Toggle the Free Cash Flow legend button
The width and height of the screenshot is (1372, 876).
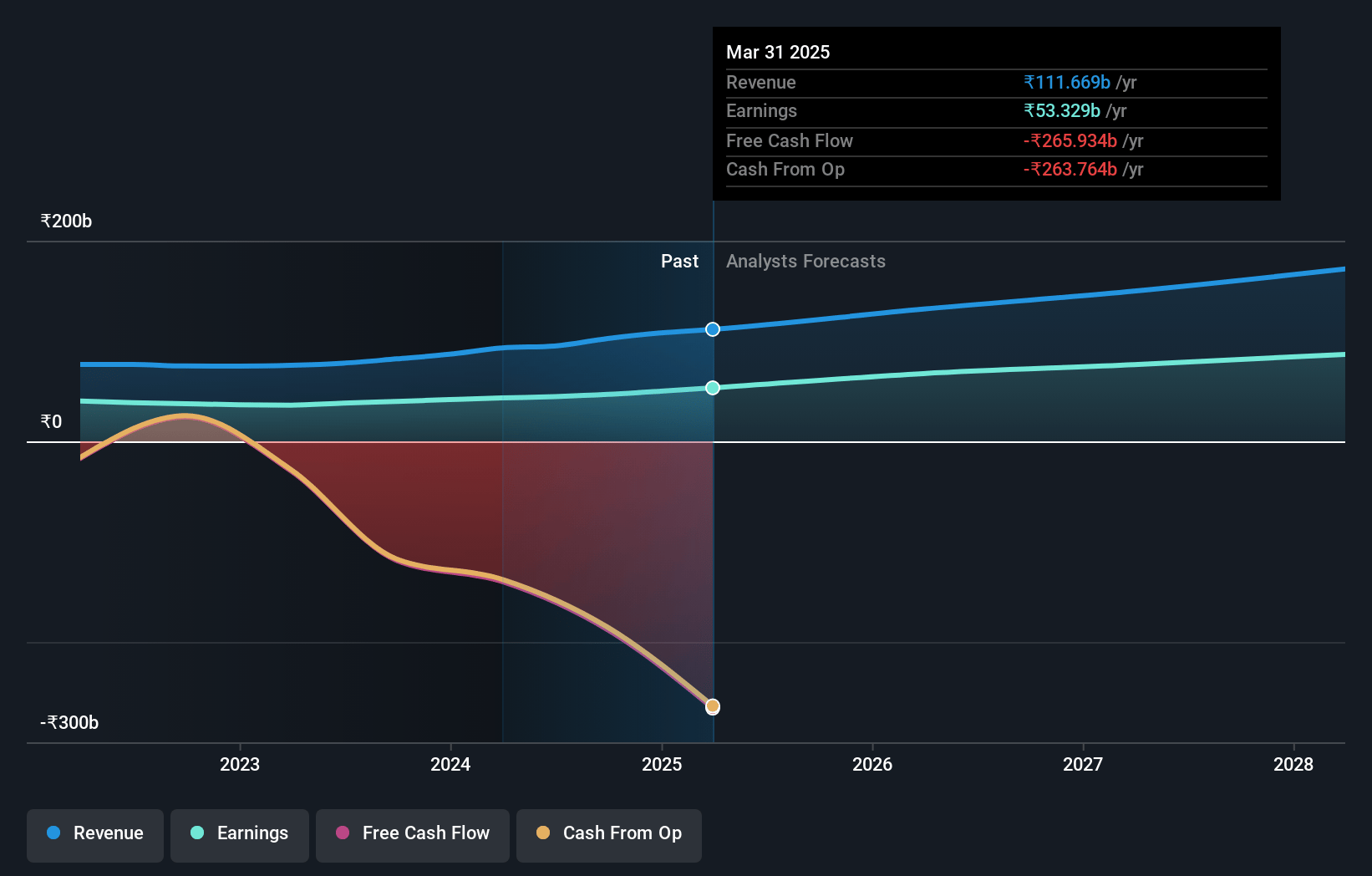[413, 835]
